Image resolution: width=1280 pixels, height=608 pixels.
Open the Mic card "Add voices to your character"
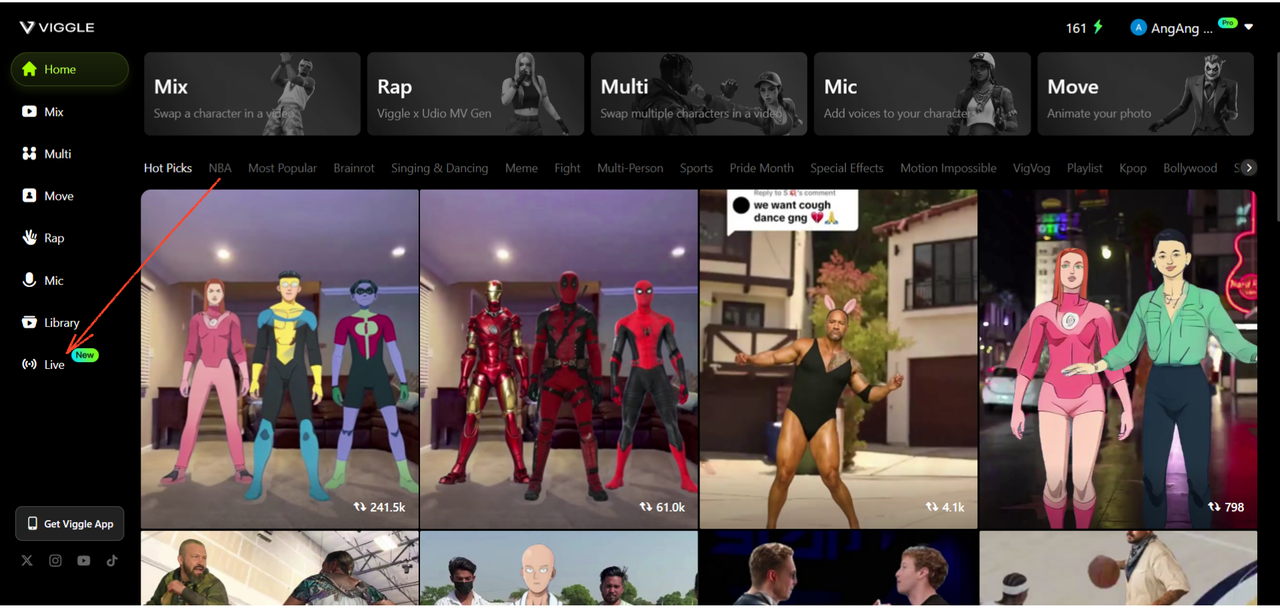pos(922,94)
